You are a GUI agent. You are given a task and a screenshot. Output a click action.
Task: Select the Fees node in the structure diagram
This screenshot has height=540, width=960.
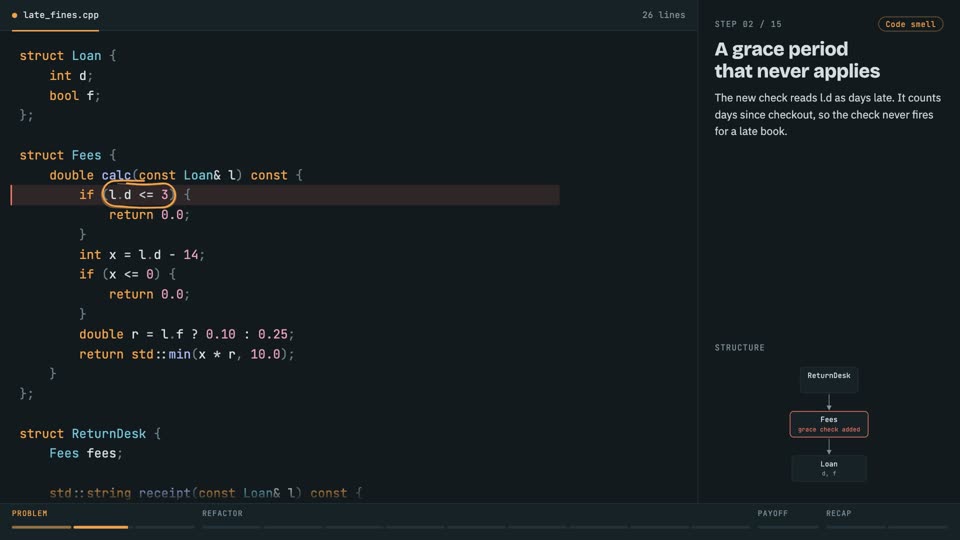tap(828, 424)
